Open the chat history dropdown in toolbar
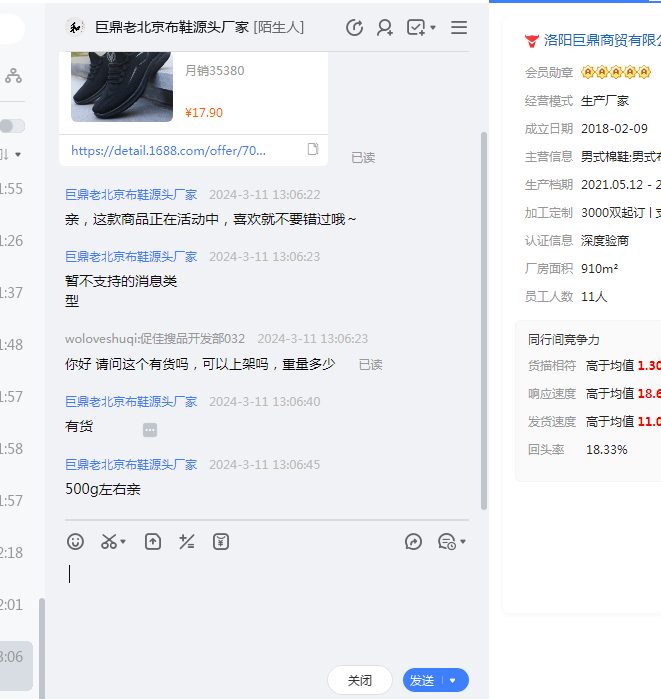 pyautogui.click(x=451, y=542)
